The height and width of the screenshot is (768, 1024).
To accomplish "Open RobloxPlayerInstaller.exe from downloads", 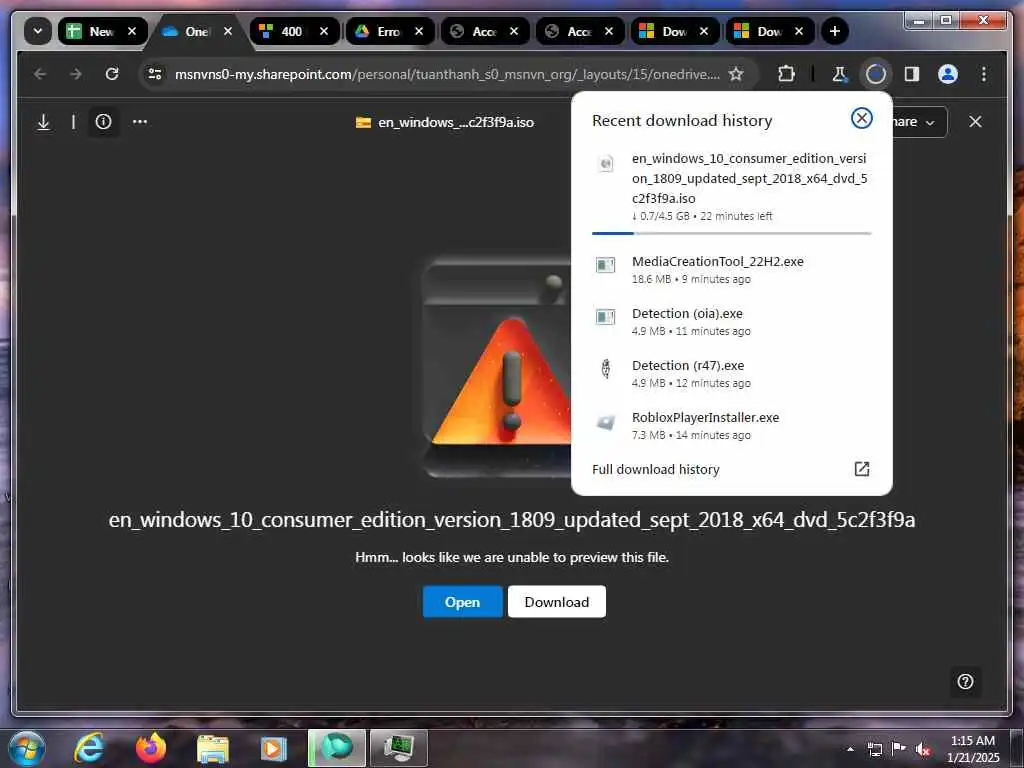I will [731, 425].
